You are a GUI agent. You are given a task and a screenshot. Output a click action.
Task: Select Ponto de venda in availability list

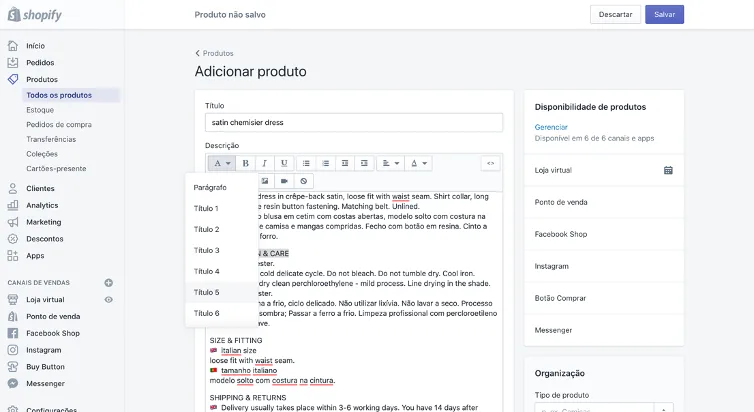[604, 202]
